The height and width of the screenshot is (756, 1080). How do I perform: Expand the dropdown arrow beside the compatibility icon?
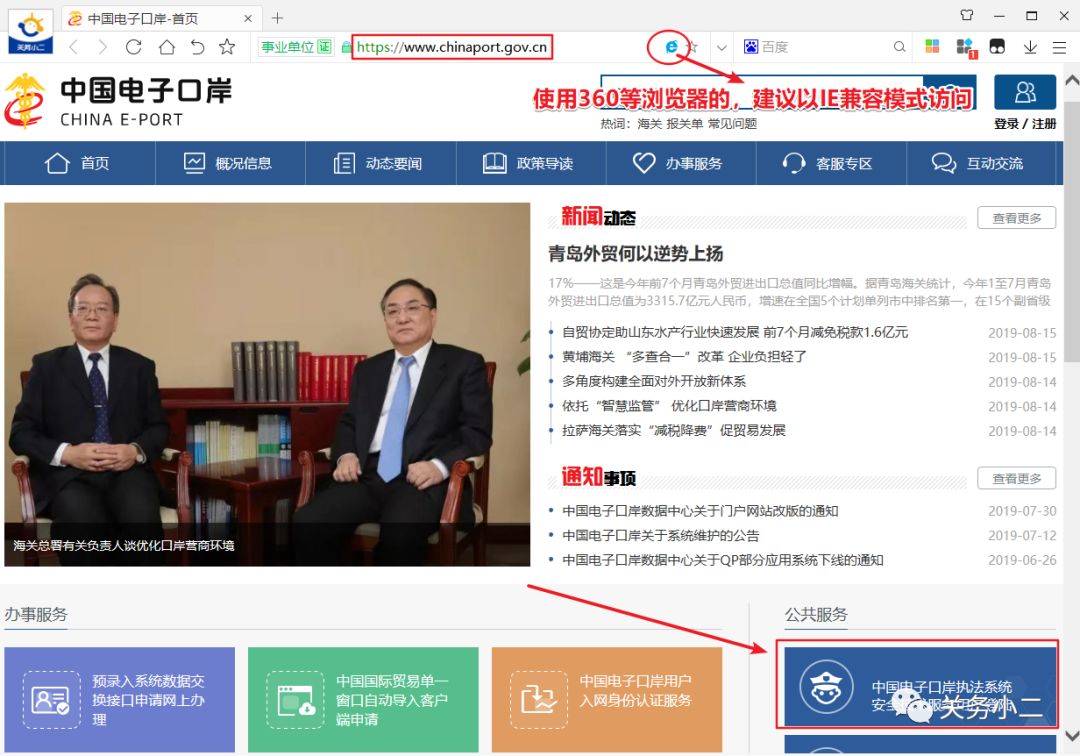(721, 46)
